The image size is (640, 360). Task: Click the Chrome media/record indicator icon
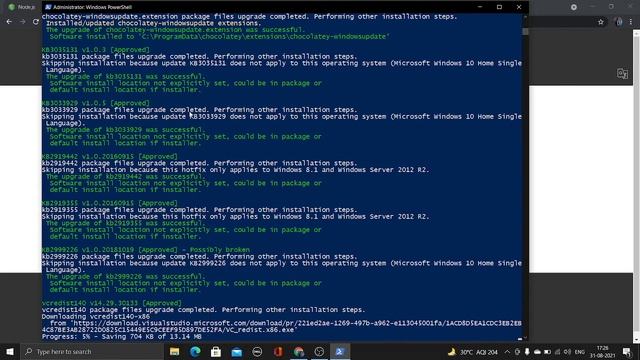574,7
